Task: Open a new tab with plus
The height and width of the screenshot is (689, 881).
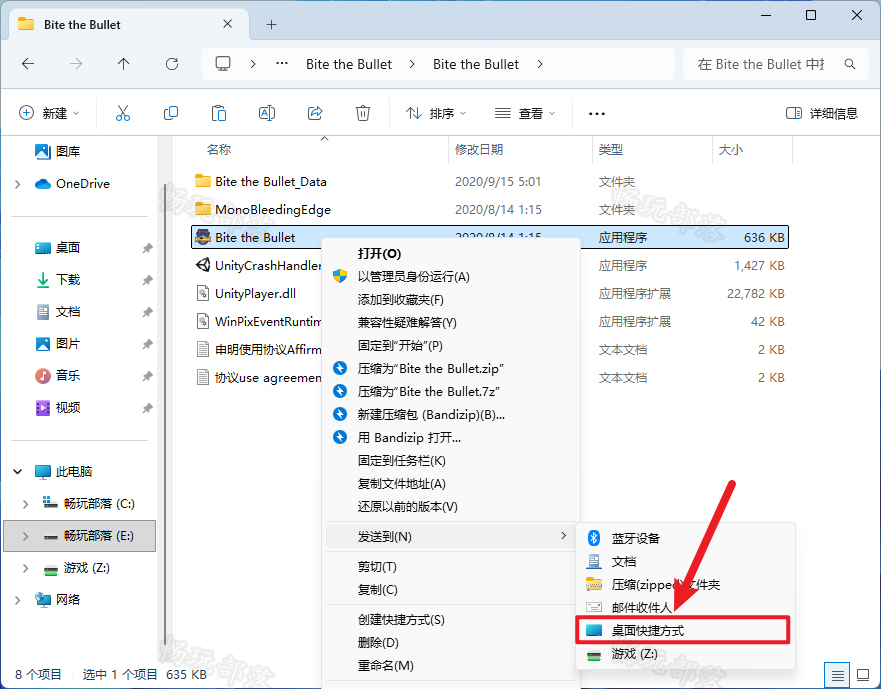Action: click(x=271, y=24)
